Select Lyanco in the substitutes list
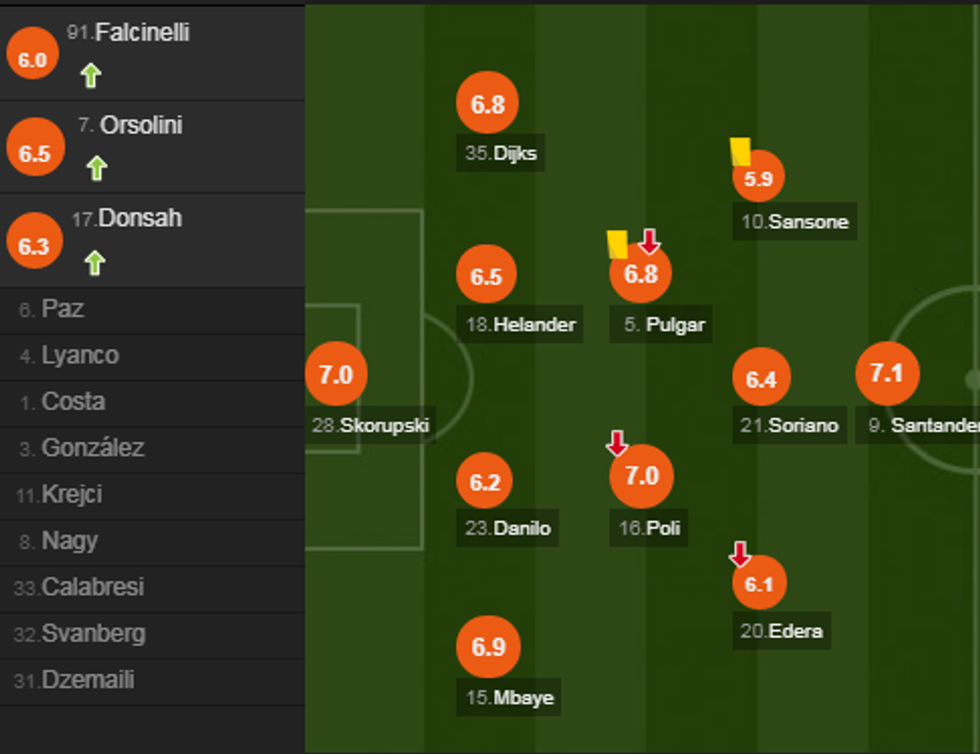 point(80,356)
